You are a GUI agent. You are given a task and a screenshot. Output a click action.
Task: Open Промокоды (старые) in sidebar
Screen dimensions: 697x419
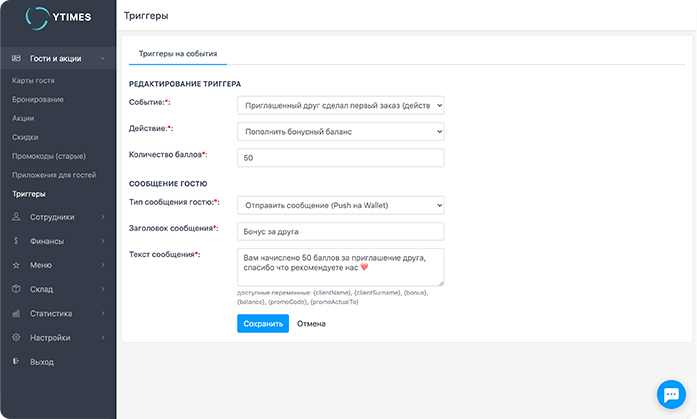point(46,156)
